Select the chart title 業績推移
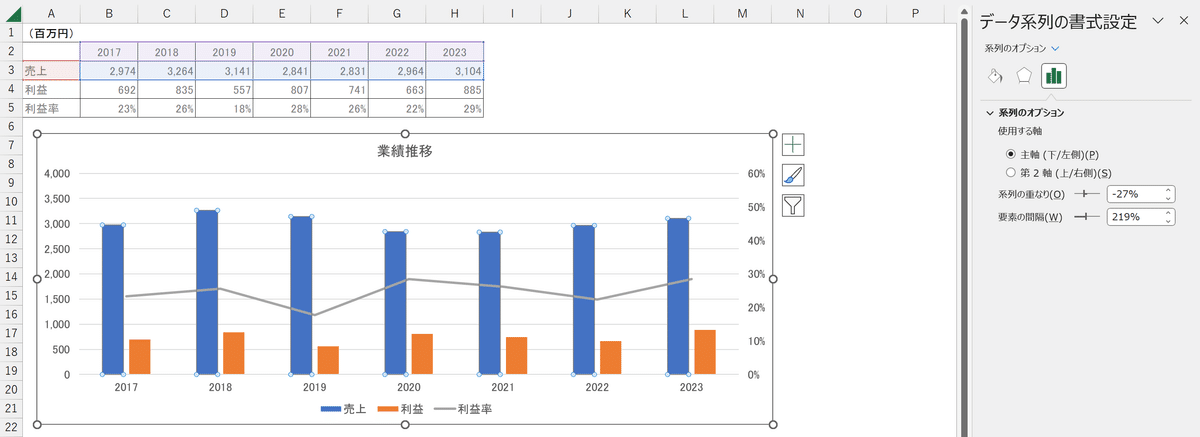The image size is (1200, 437). coord(404,151)
